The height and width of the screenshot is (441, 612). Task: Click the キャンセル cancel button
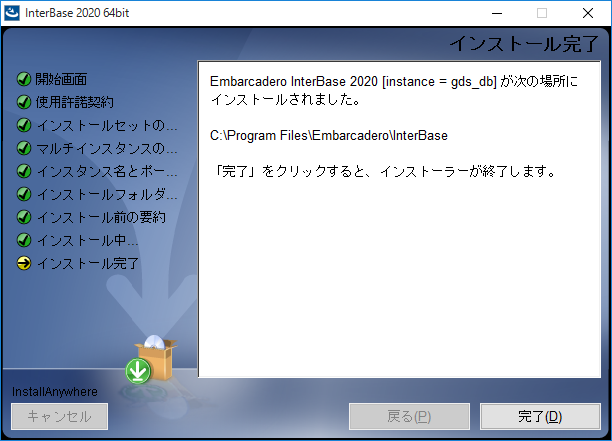coord(59,416)
